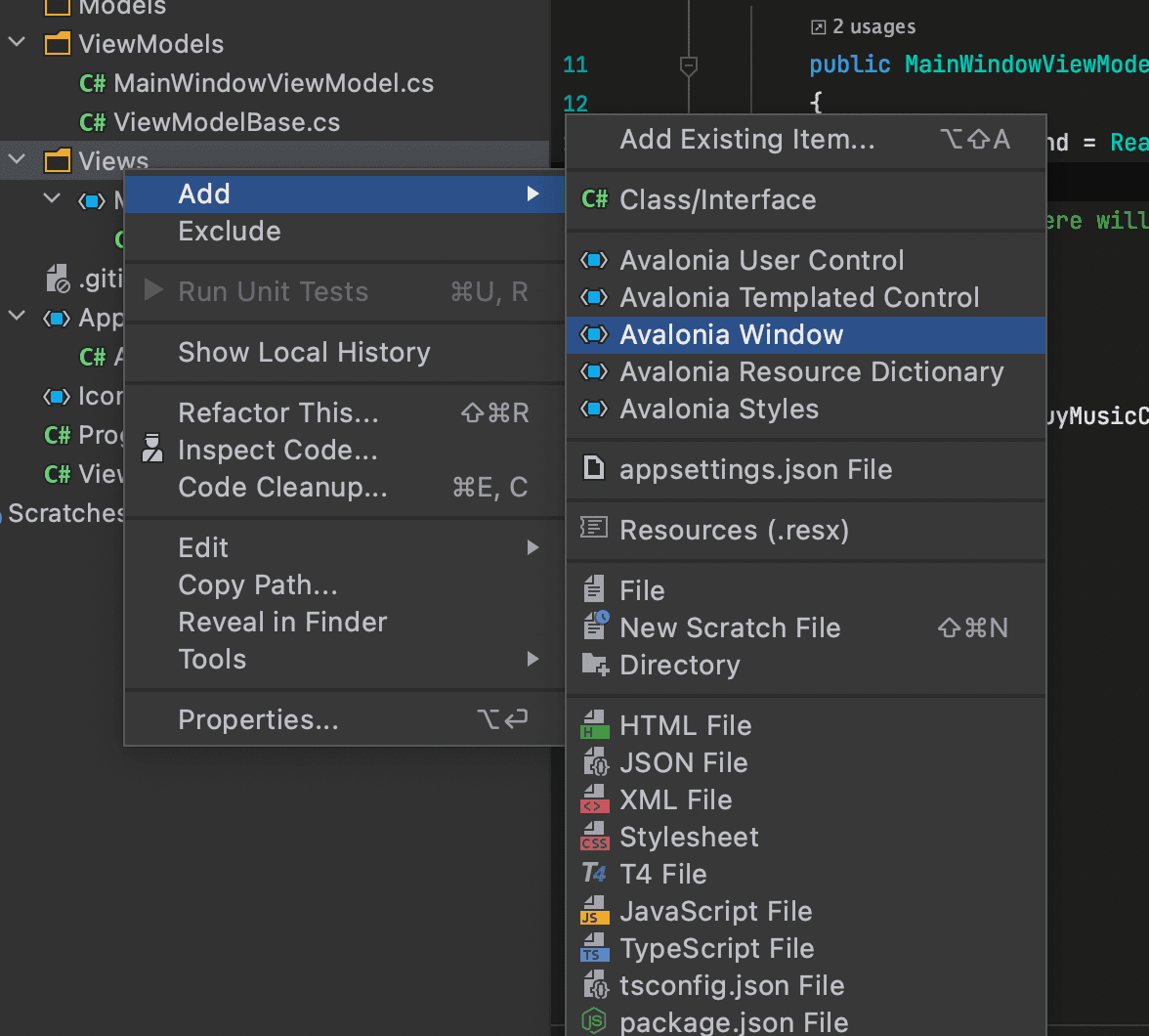Open MainWindowViewModel.cs in the tree
The width and height of the screenshot is (1149, 1036).
(x=273, y=83)
